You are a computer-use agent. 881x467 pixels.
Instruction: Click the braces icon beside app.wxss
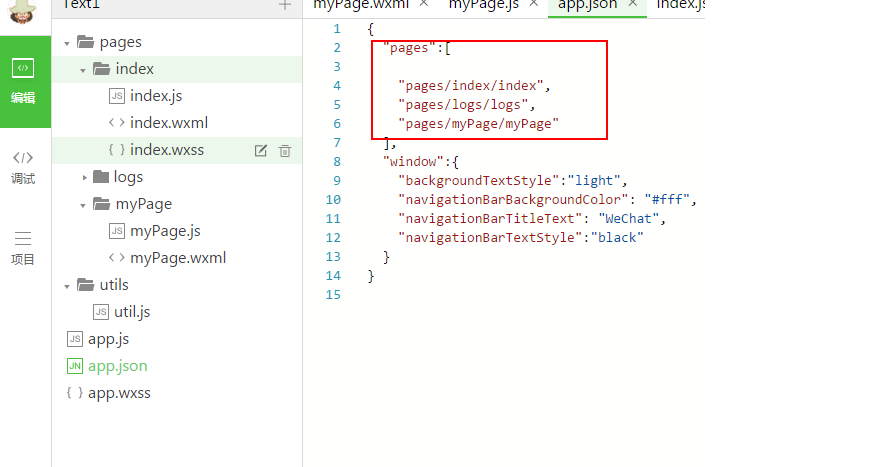pyautogui.click(x=75, y=392)
